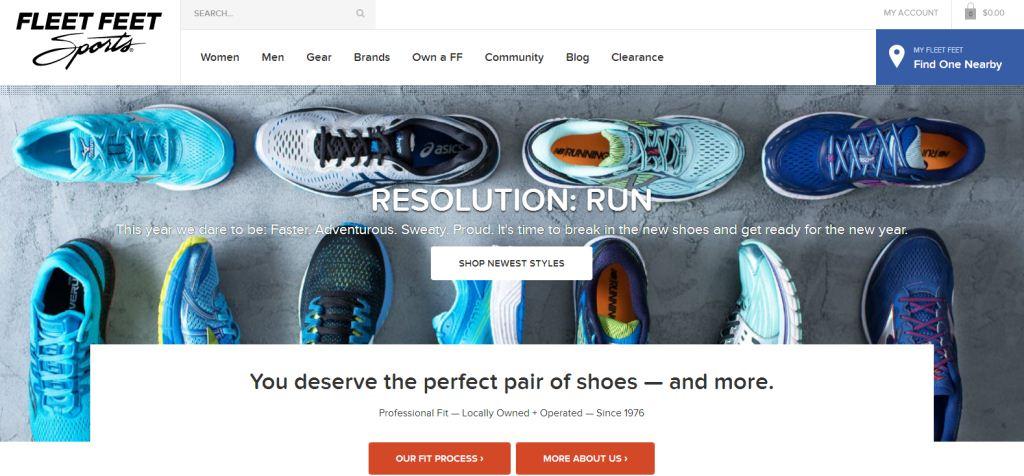Click the Our Fit Process button
The width and height of the screenshot is (1024, 476).
[440, 458]
